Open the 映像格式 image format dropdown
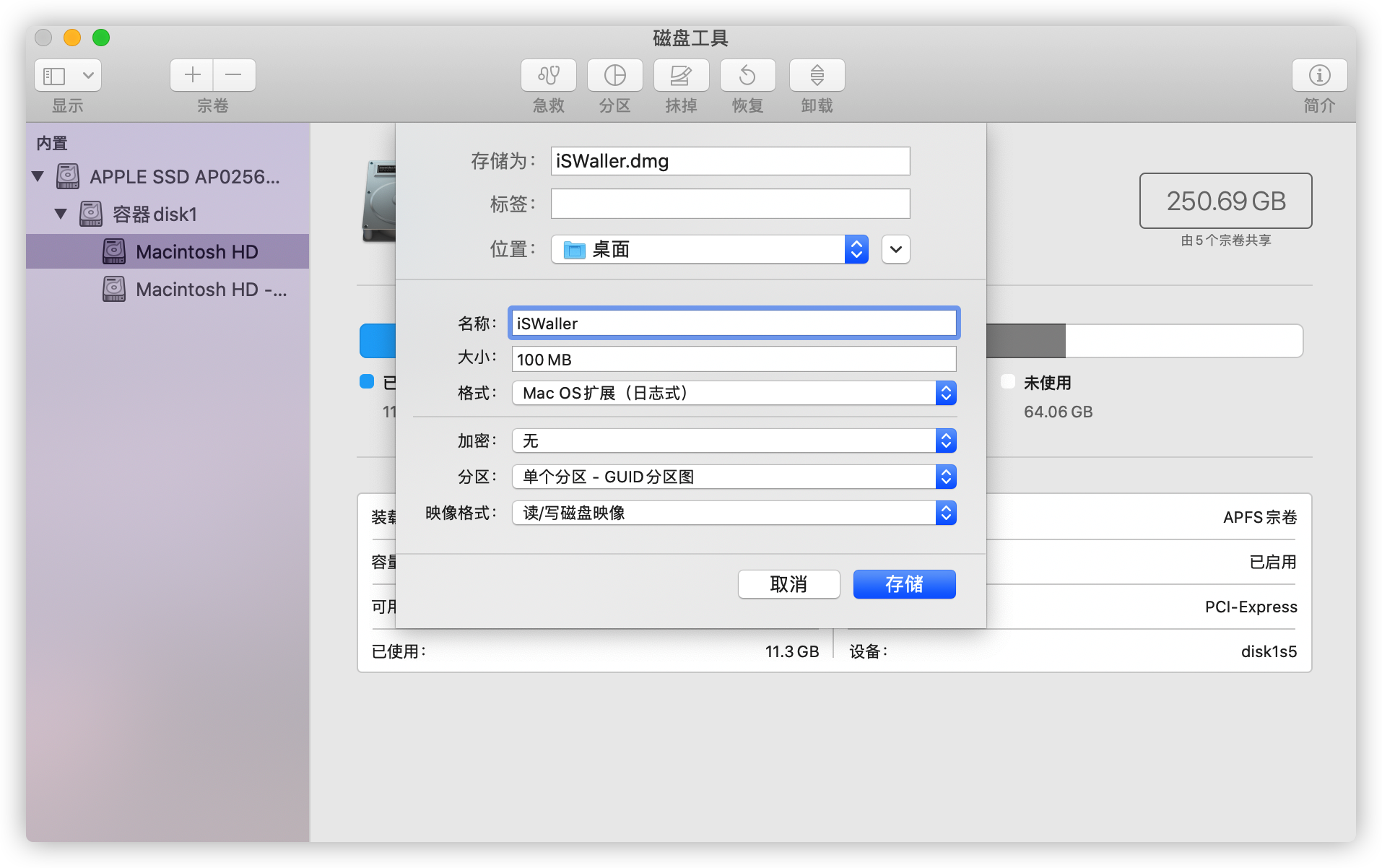1382x868 pixels. point(734,513)
